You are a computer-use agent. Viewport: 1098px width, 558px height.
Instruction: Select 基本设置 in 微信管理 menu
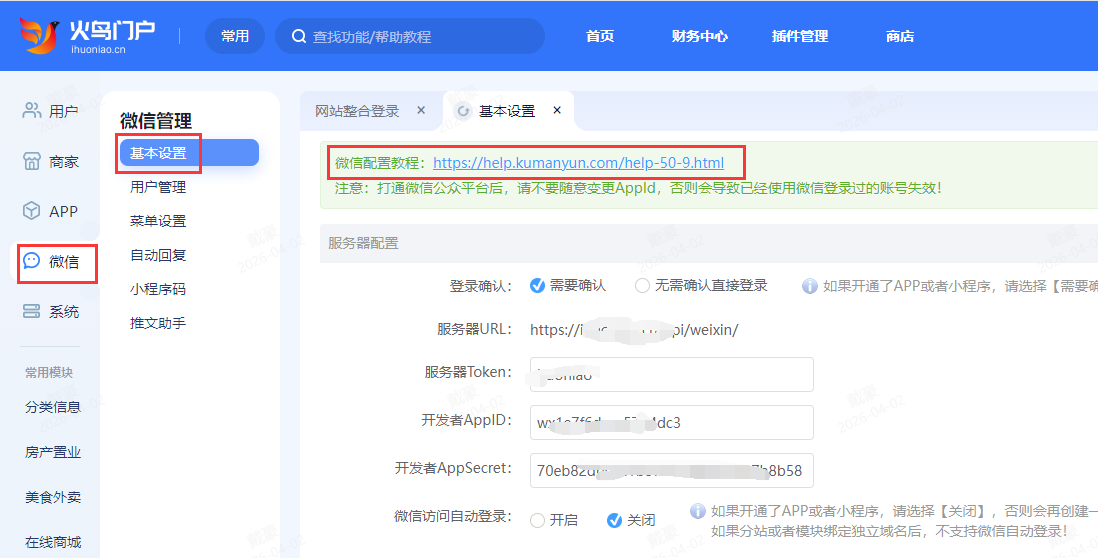pos(189,153)
